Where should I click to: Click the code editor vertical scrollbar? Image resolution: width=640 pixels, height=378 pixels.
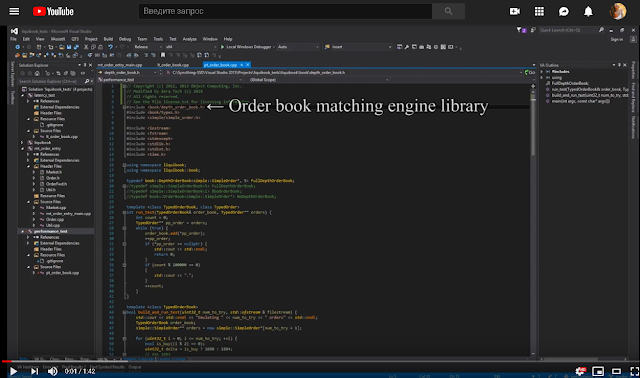pyautogui.click(x=533, y=220)
